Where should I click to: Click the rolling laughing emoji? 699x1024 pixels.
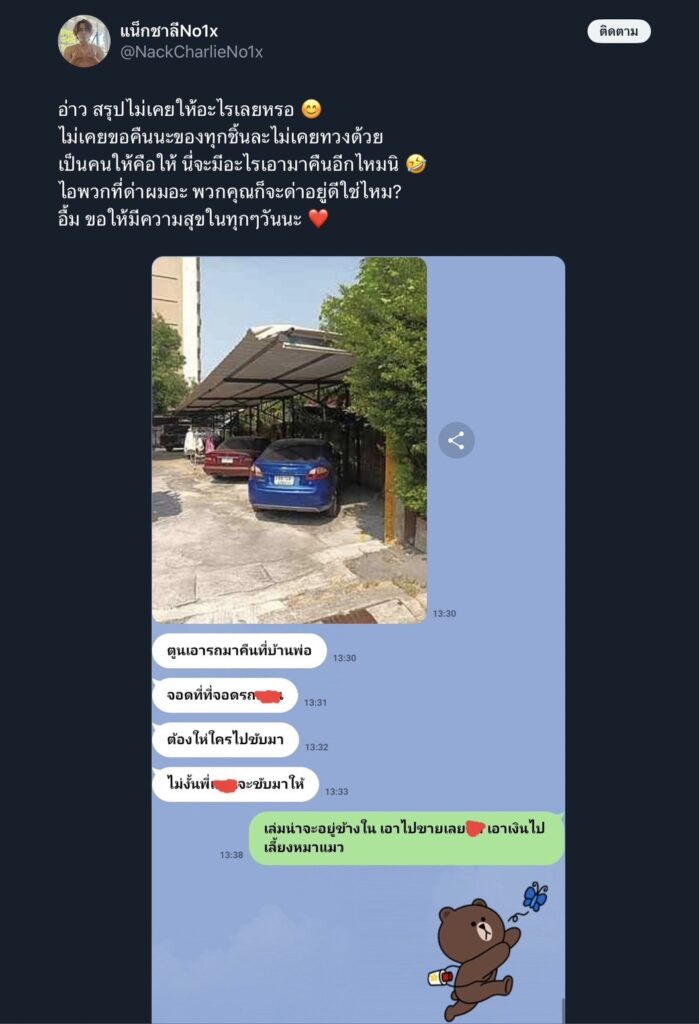tap(416, 163)
